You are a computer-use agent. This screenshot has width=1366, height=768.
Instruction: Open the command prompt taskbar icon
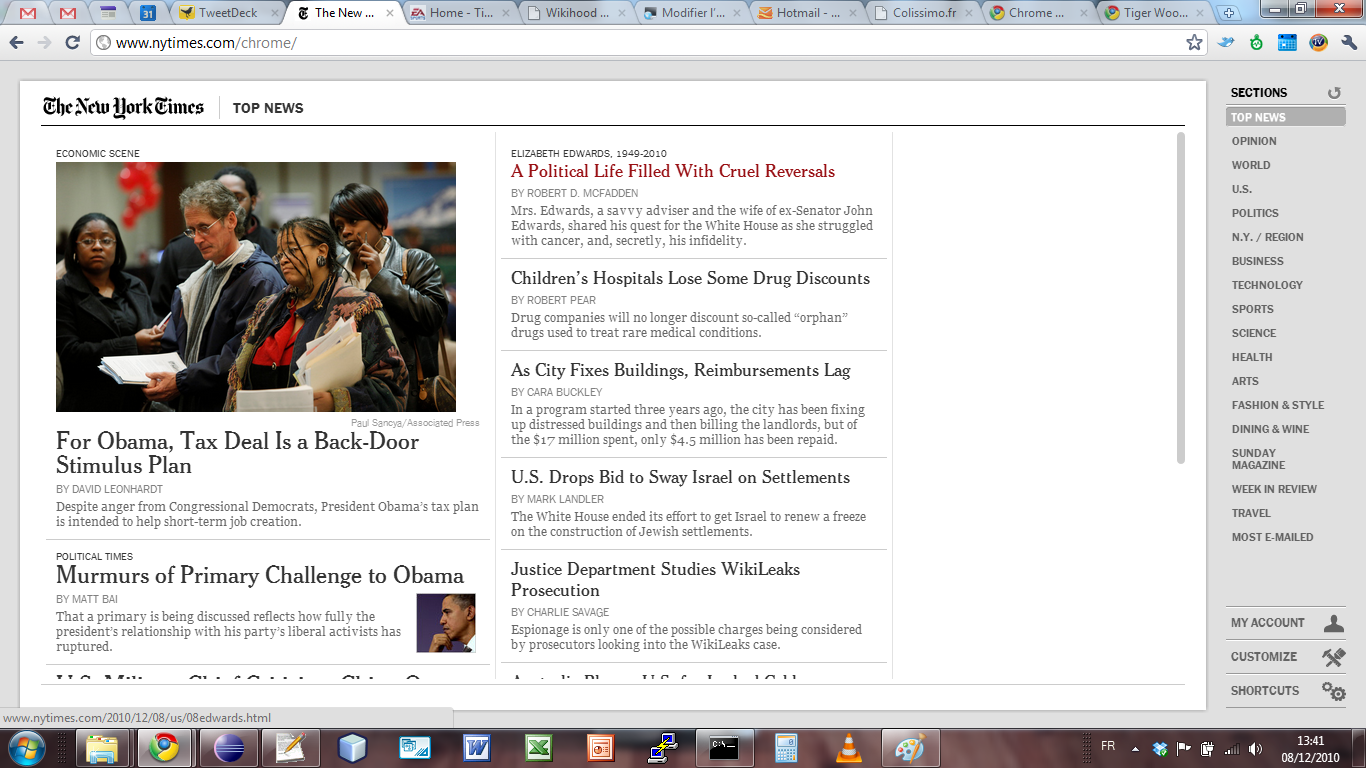(724, 748)
